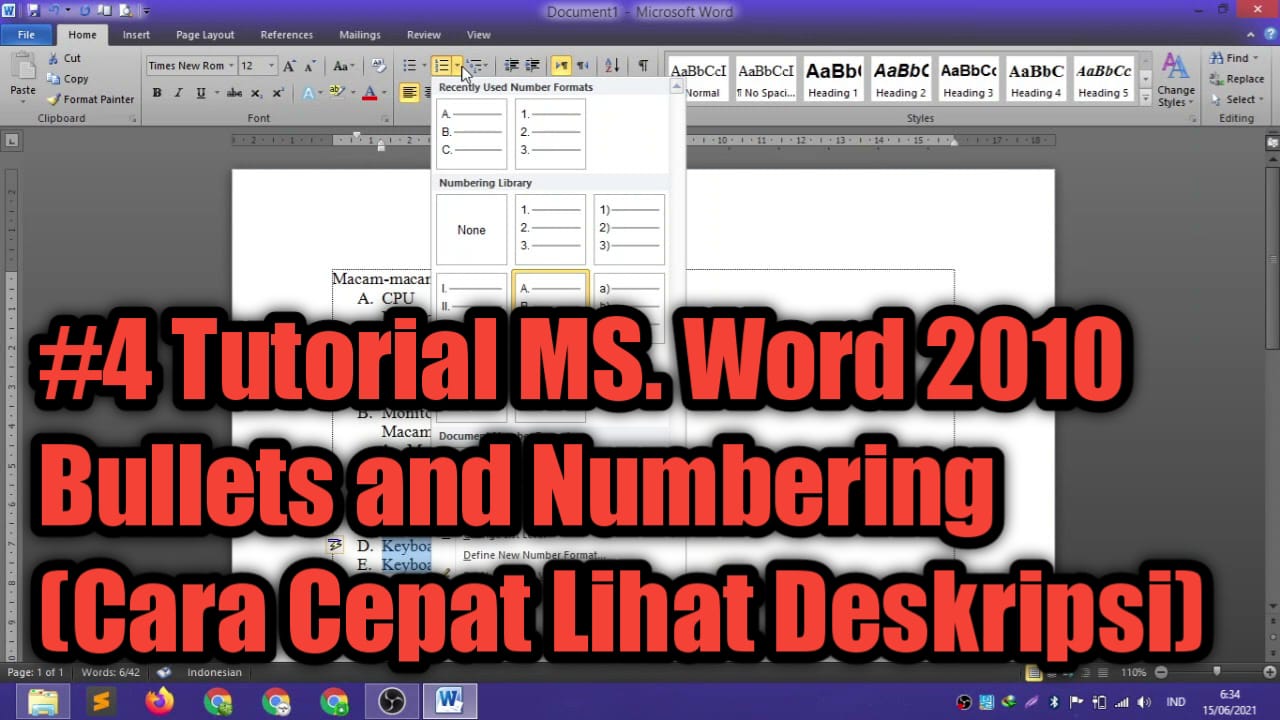Expand the Find options arrow
The image size is (1280, 720).
click(1257, 58)
